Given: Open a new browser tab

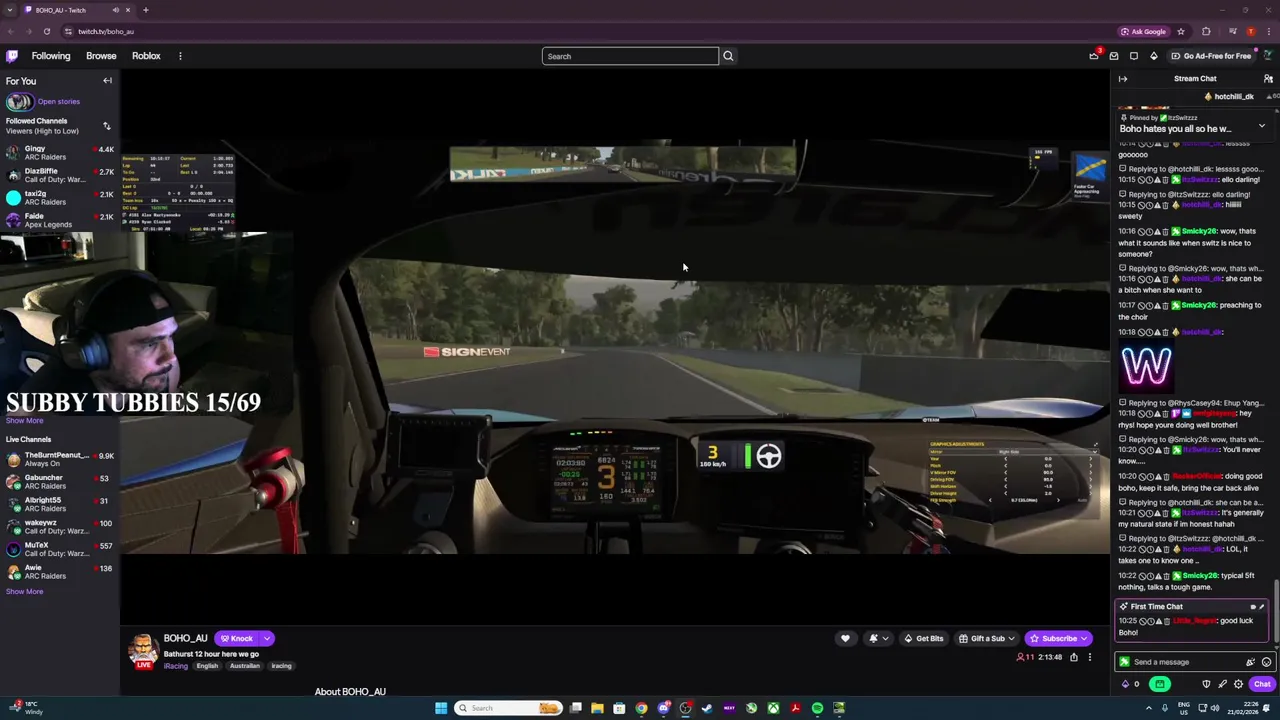Looking at the screenshot, I should click(145, 10).
